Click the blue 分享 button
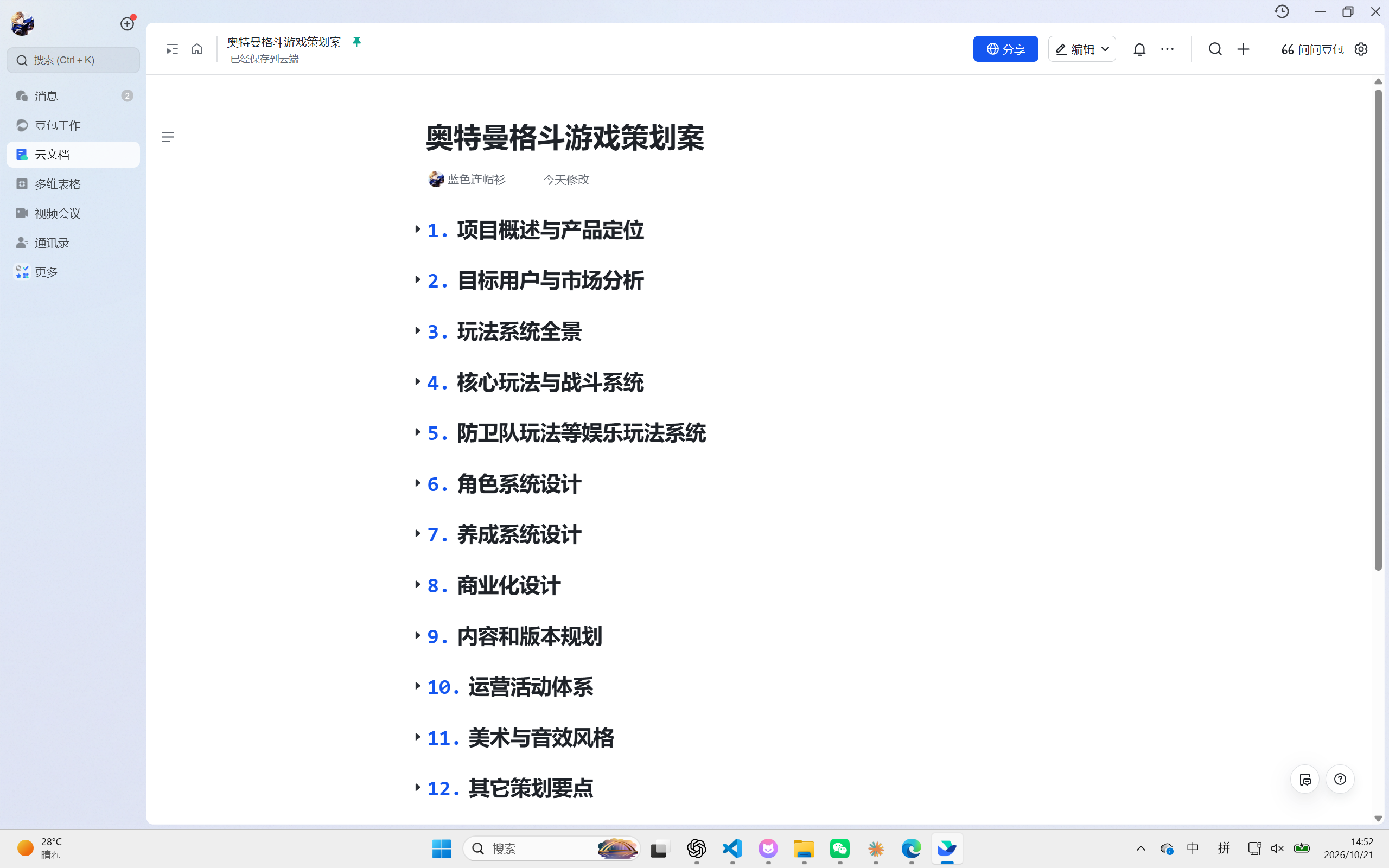The width and height of the screenshot is (1389, 868). coord(1005,49)
